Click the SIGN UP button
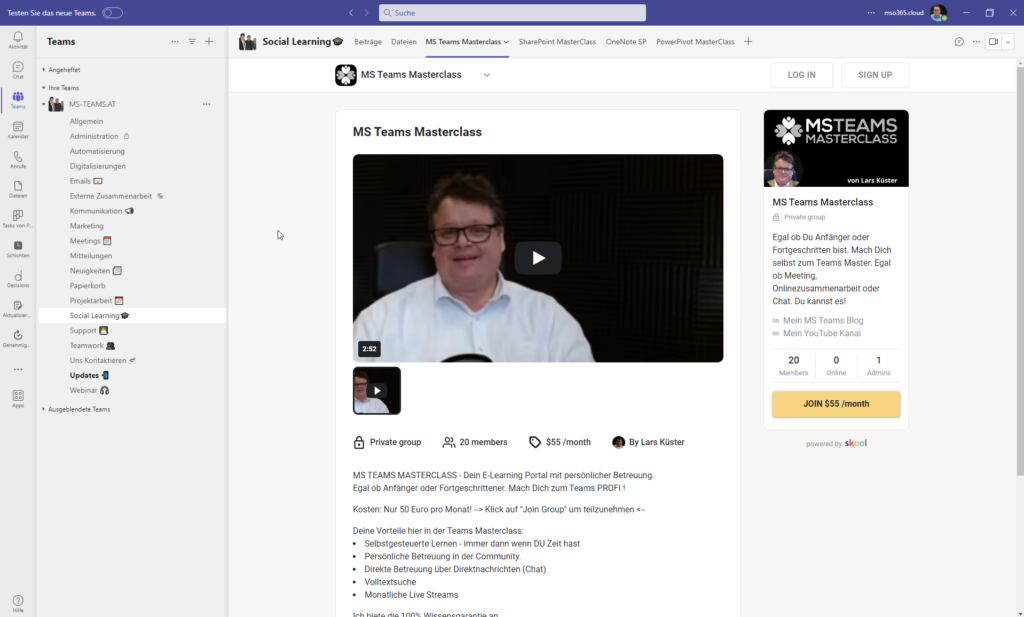This screenshot has height=617, width=1024. tap(874, 75)
